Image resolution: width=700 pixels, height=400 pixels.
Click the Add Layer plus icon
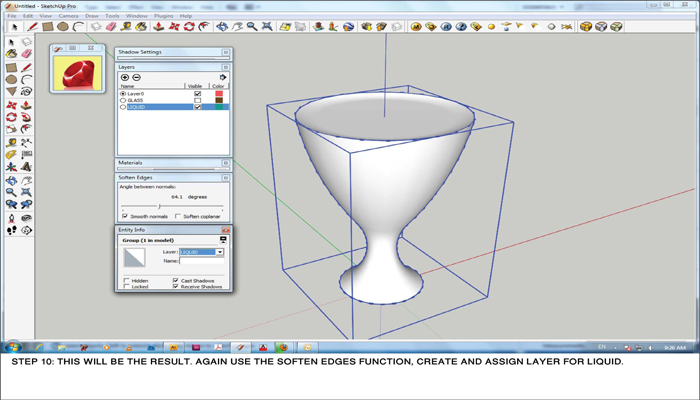click(x=125, y=77)
